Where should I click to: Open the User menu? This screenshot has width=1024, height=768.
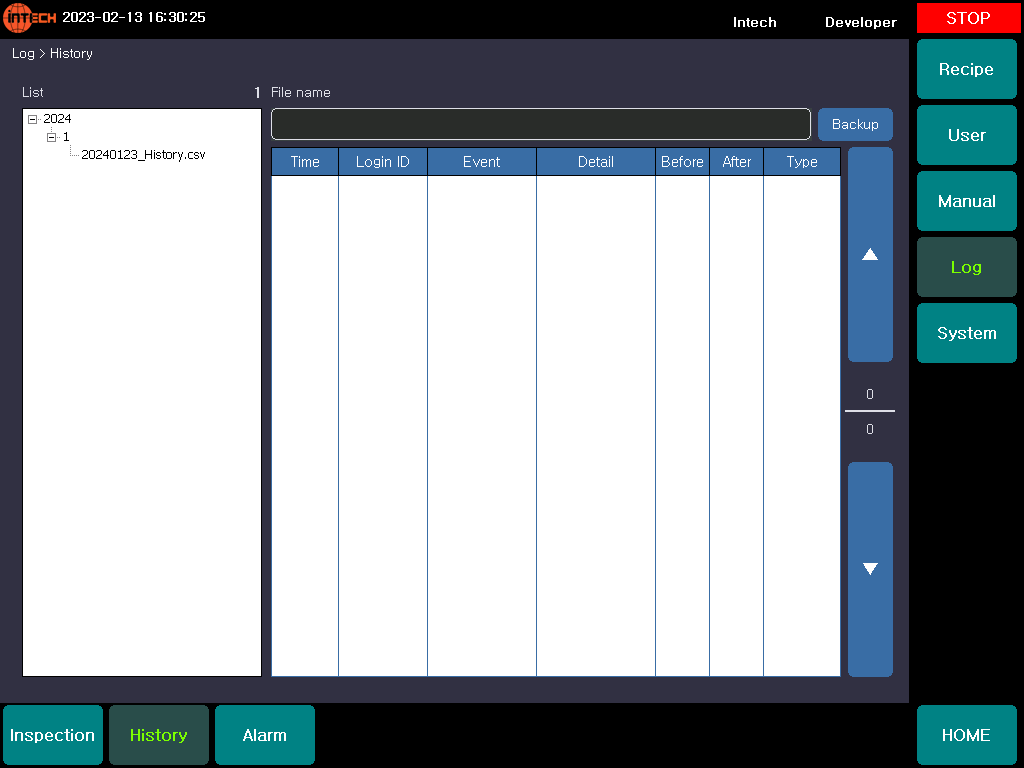(966, 135)
